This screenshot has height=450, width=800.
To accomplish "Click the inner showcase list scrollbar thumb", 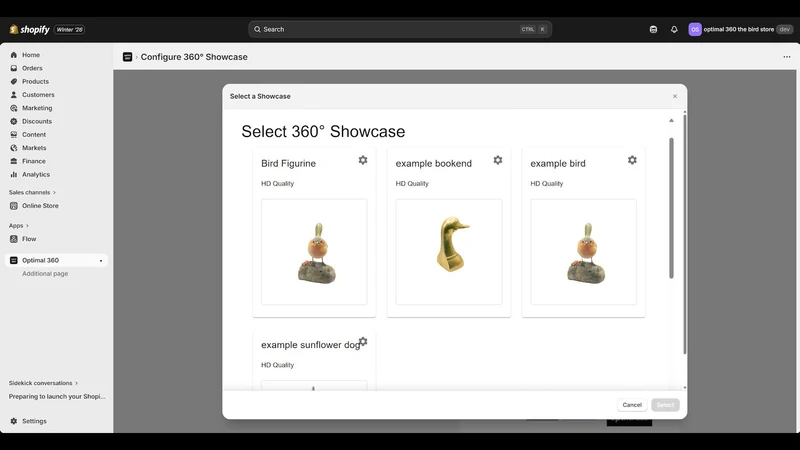I will 671,208.
